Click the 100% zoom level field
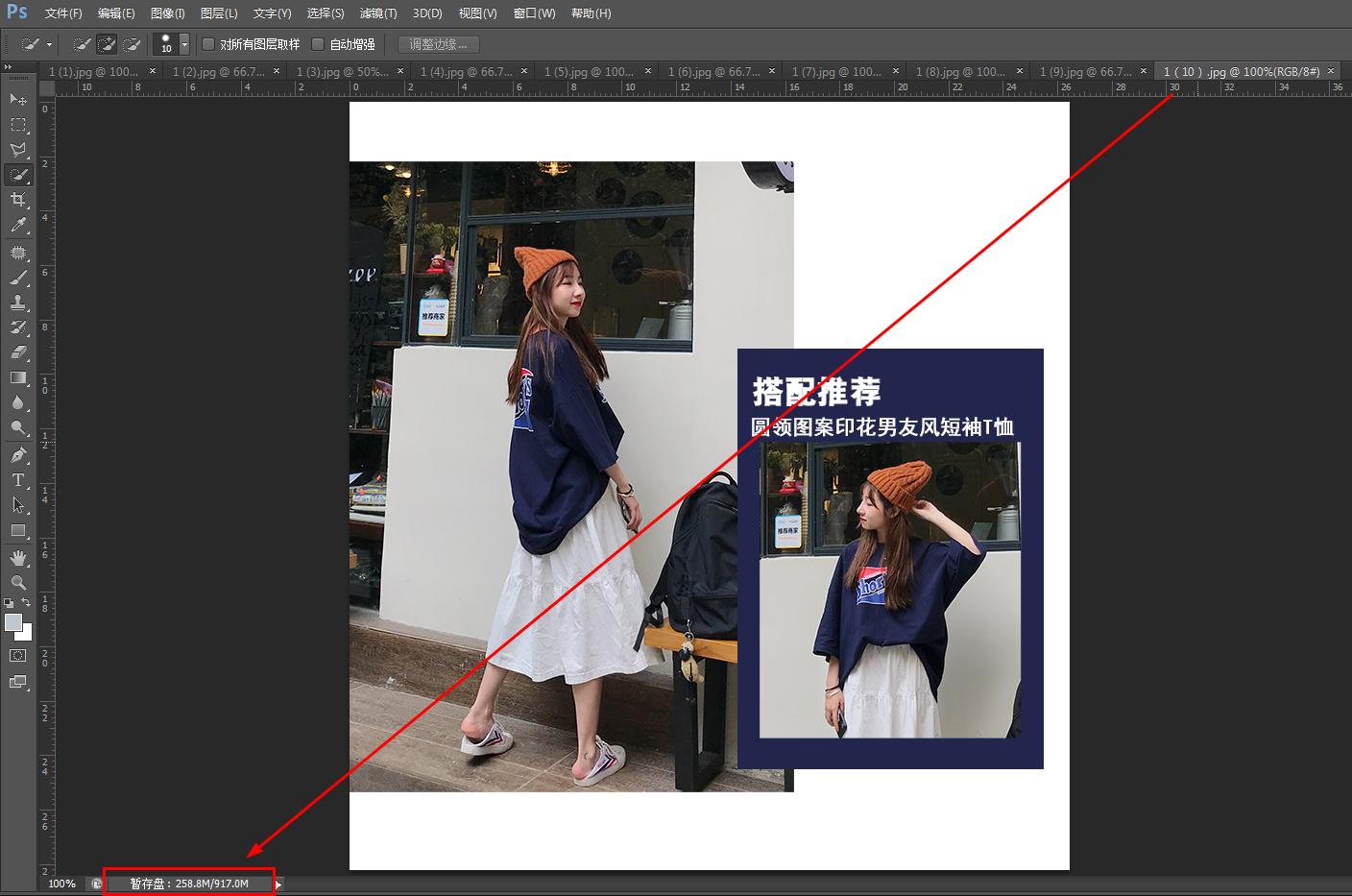1352x896 pixels. click(61, 883)
